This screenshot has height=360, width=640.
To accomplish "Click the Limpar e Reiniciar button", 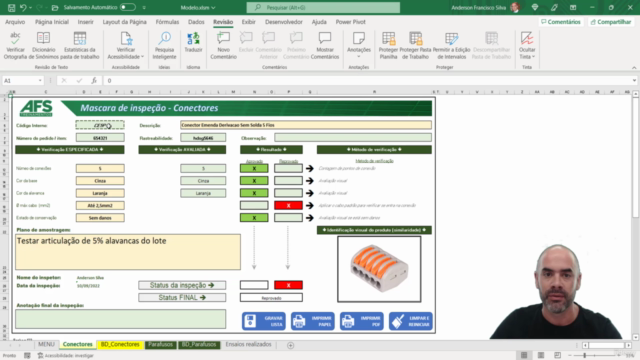I will tap(411, 321).
